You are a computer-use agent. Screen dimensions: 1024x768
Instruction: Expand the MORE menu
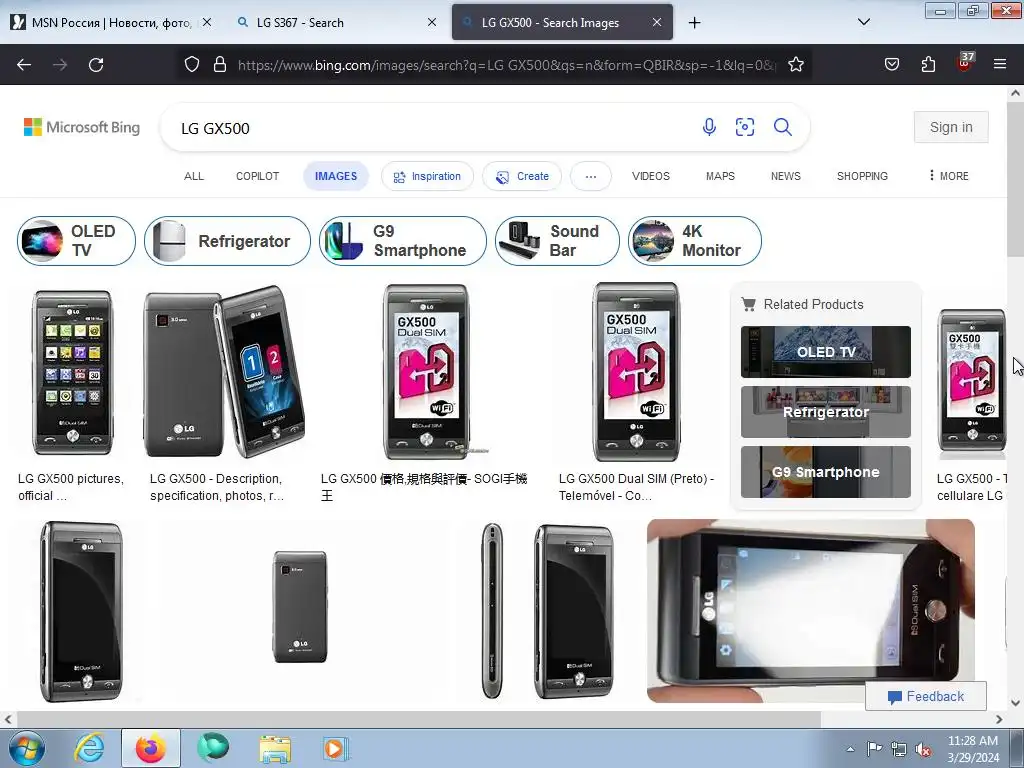pos(948,176)
